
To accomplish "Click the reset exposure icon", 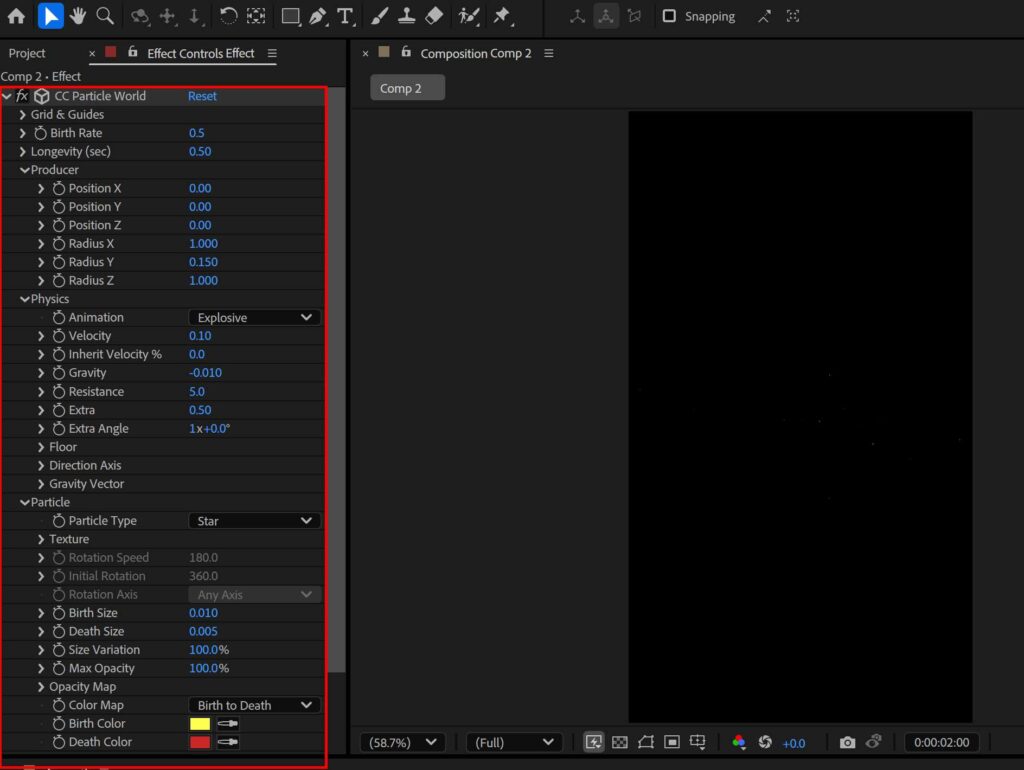I will pyautogui.click(x=765, y=743).
